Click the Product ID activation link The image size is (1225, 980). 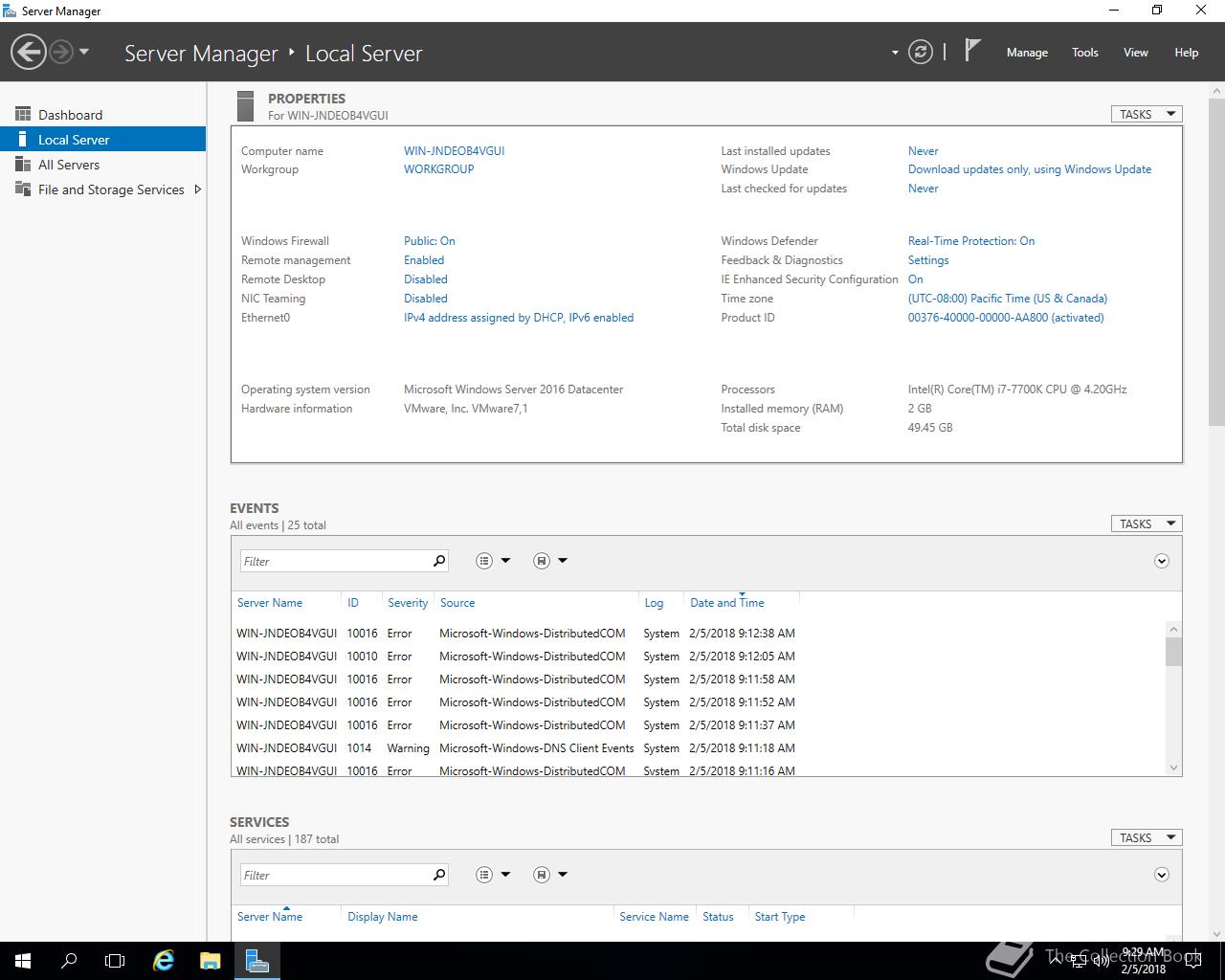tap(1006, 318)
